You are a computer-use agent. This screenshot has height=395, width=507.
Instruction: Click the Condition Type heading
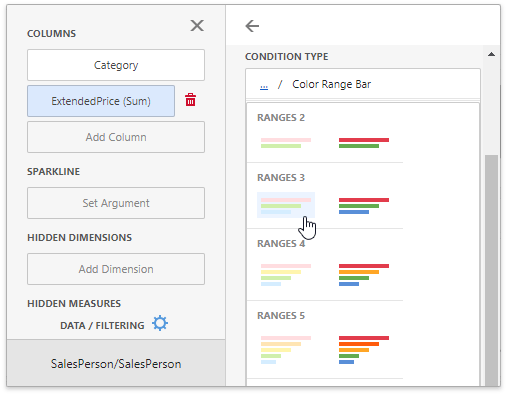pos(287,57)
